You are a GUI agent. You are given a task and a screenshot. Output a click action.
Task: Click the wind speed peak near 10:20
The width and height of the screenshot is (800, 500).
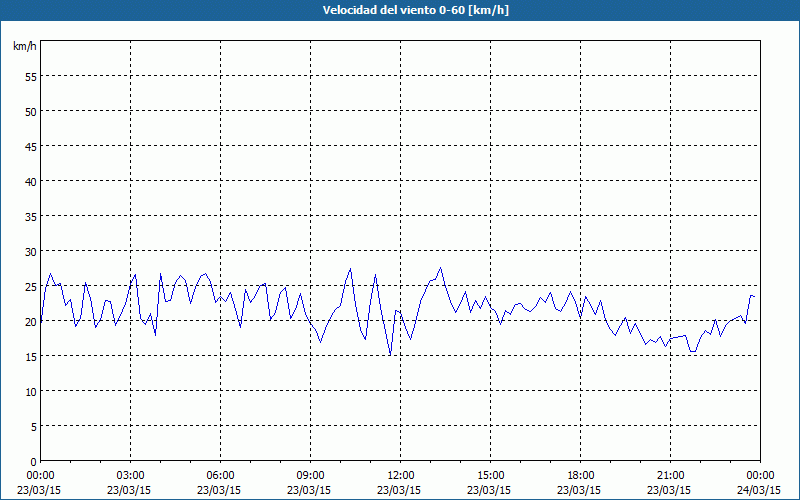(351, 268)
